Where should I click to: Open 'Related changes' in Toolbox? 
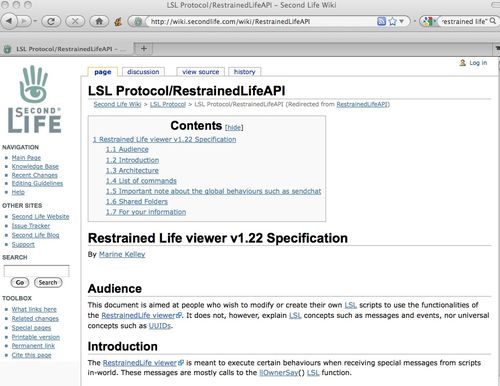pos(35,318)
